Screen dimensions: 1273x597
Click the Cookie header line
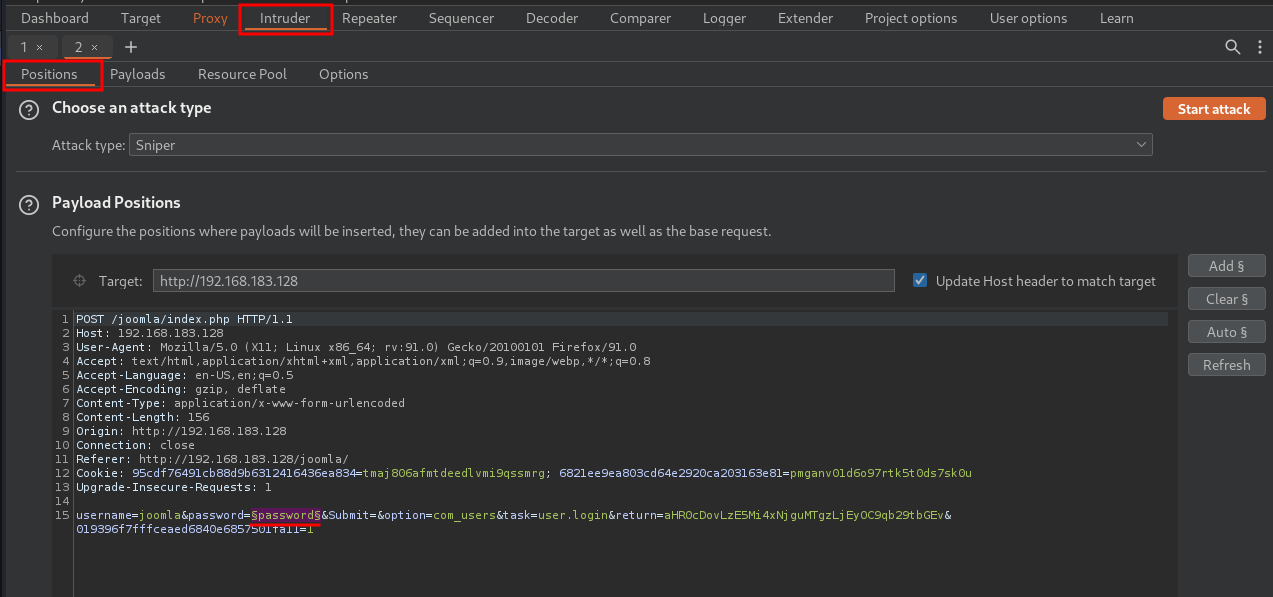coord(524,473)
